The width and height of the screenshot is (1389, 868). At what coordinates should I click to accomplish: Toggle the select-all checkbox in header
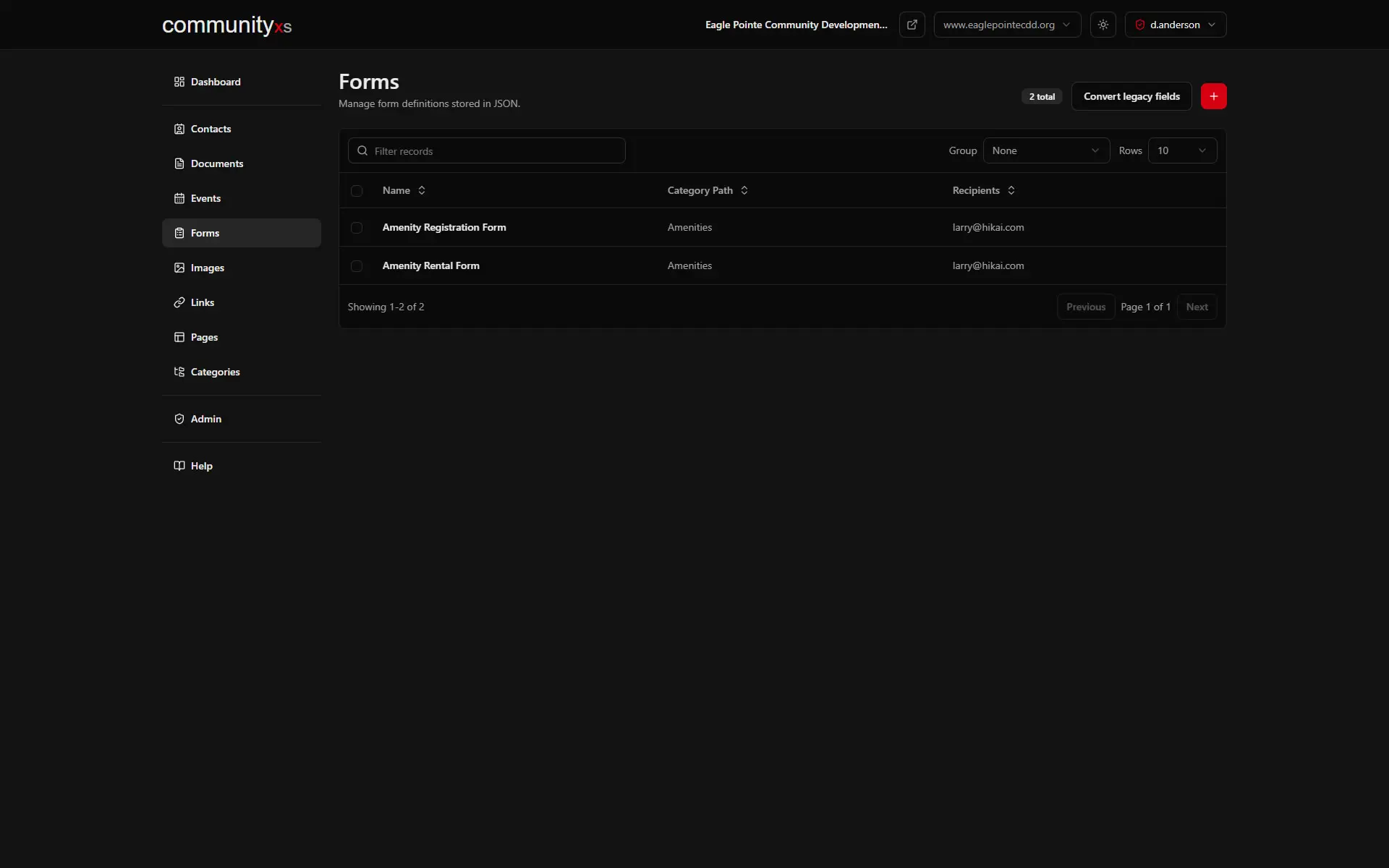pos(357,191)
